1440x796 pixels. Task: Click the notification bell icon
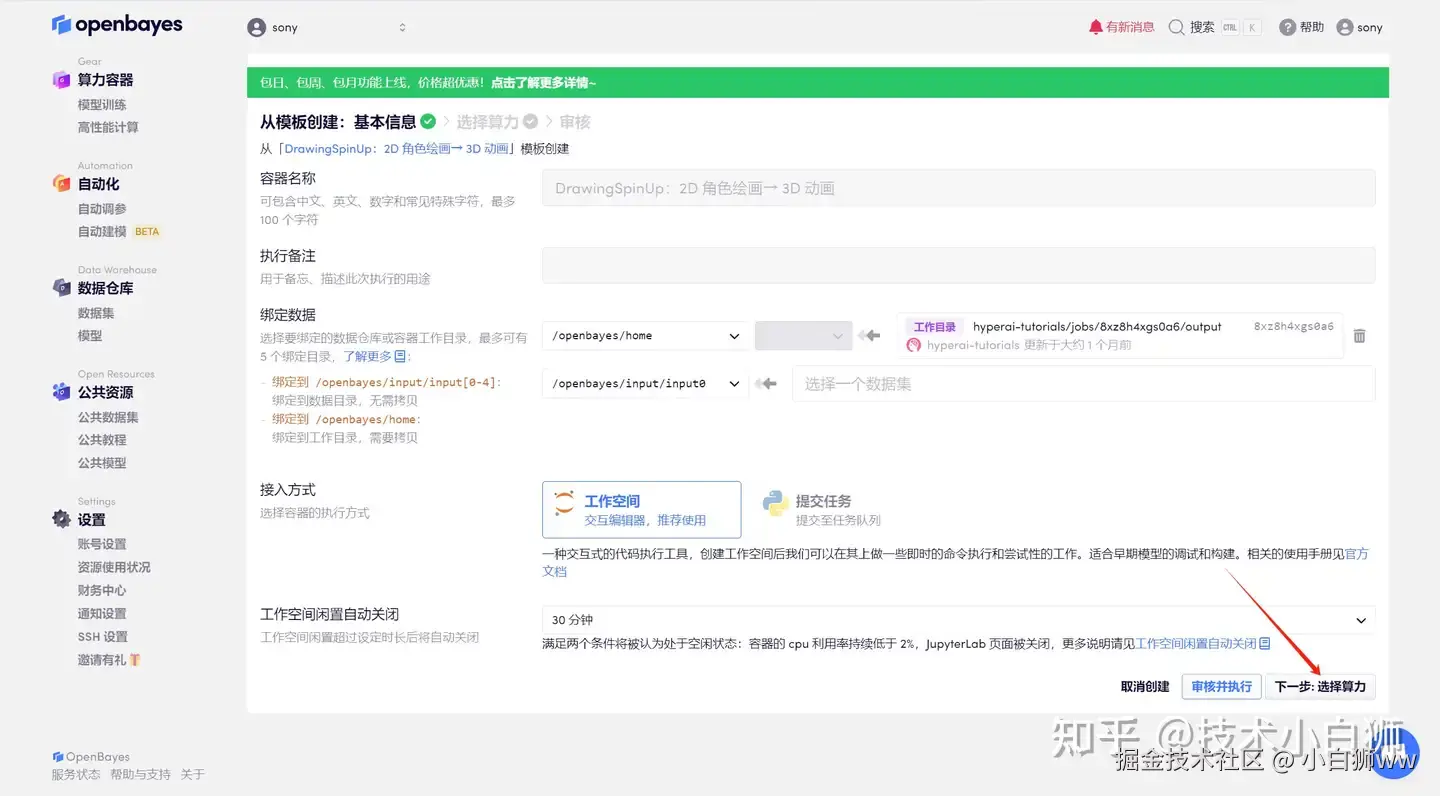coord(1095,27)
